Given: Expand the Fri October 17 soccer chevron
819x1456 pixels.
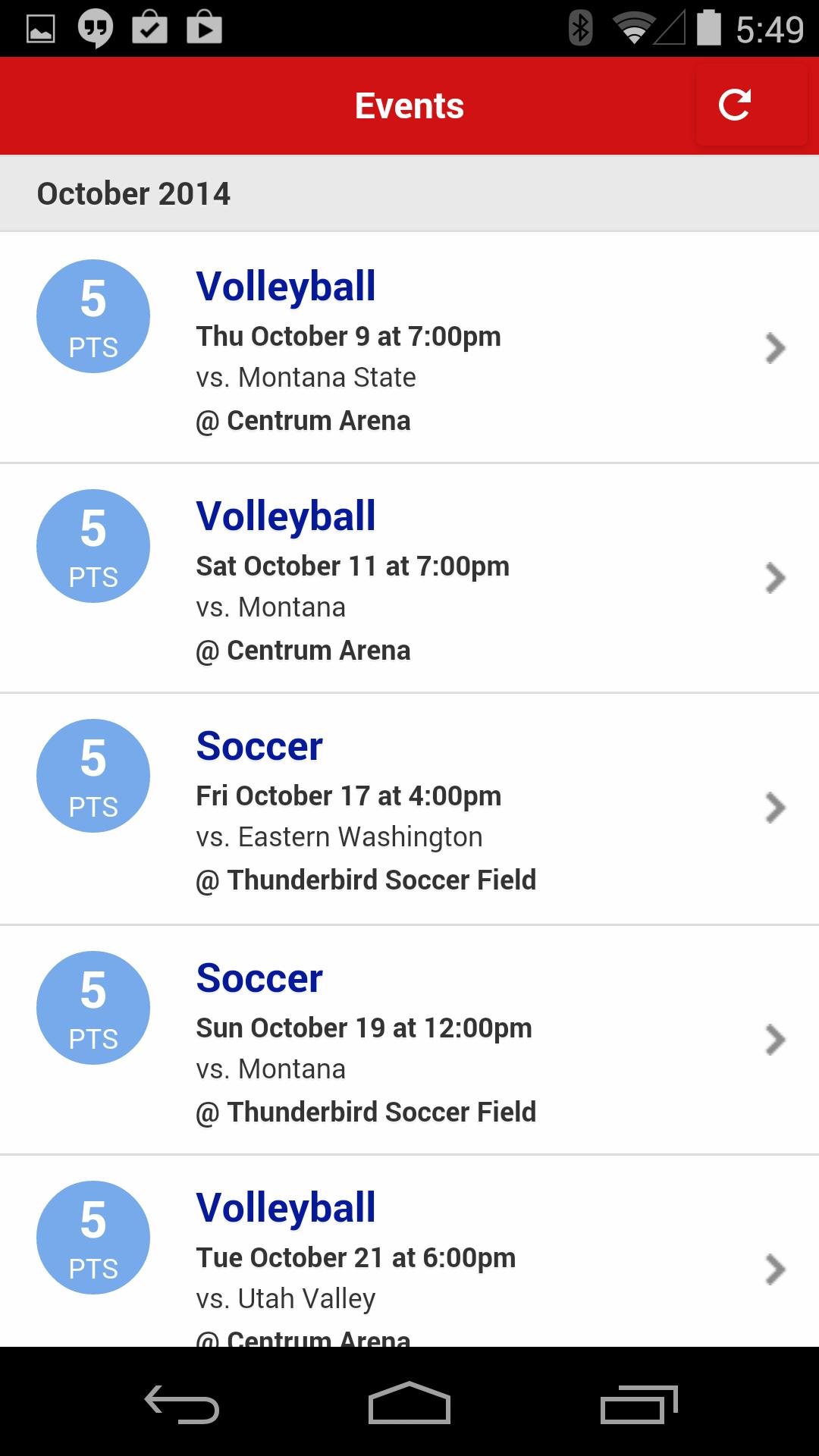Looking at the screenshot, I should 775,808.
